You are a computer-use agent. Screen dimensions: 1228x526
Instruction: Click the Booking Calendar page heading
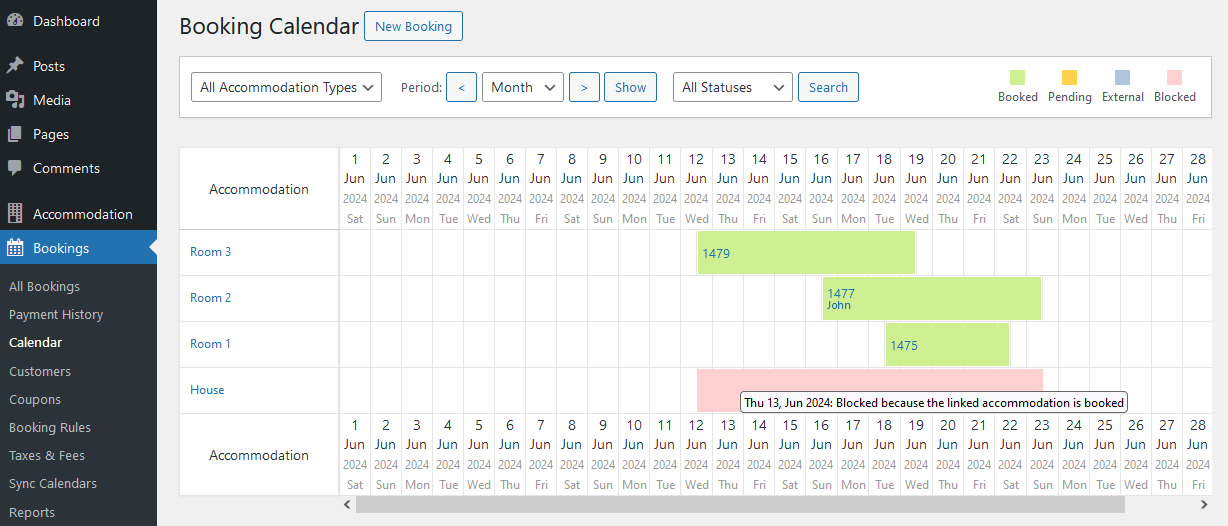[x=269, y=26]
